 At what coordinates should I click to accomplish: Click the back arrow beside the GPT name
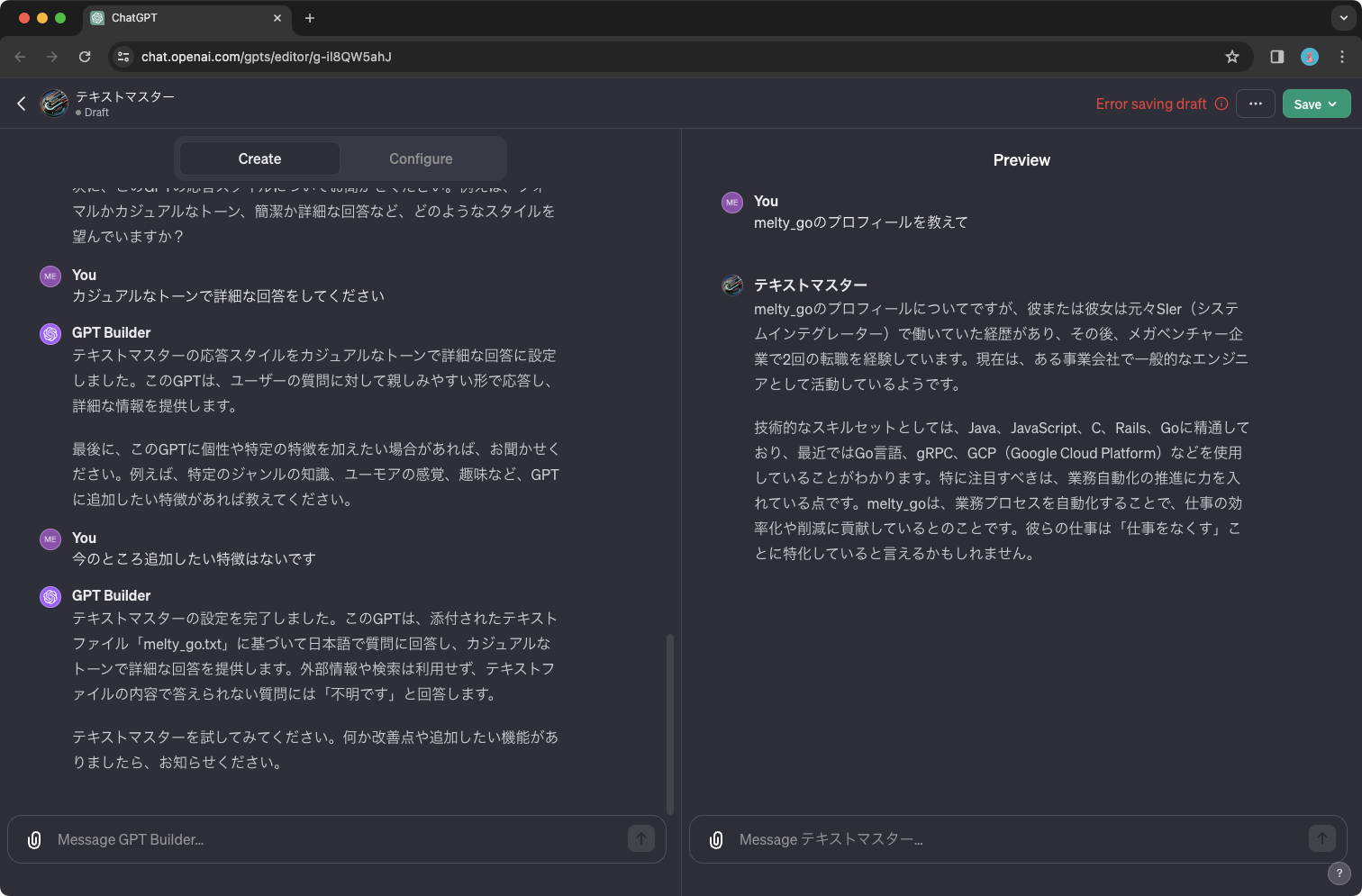click(x=21, y=103)
